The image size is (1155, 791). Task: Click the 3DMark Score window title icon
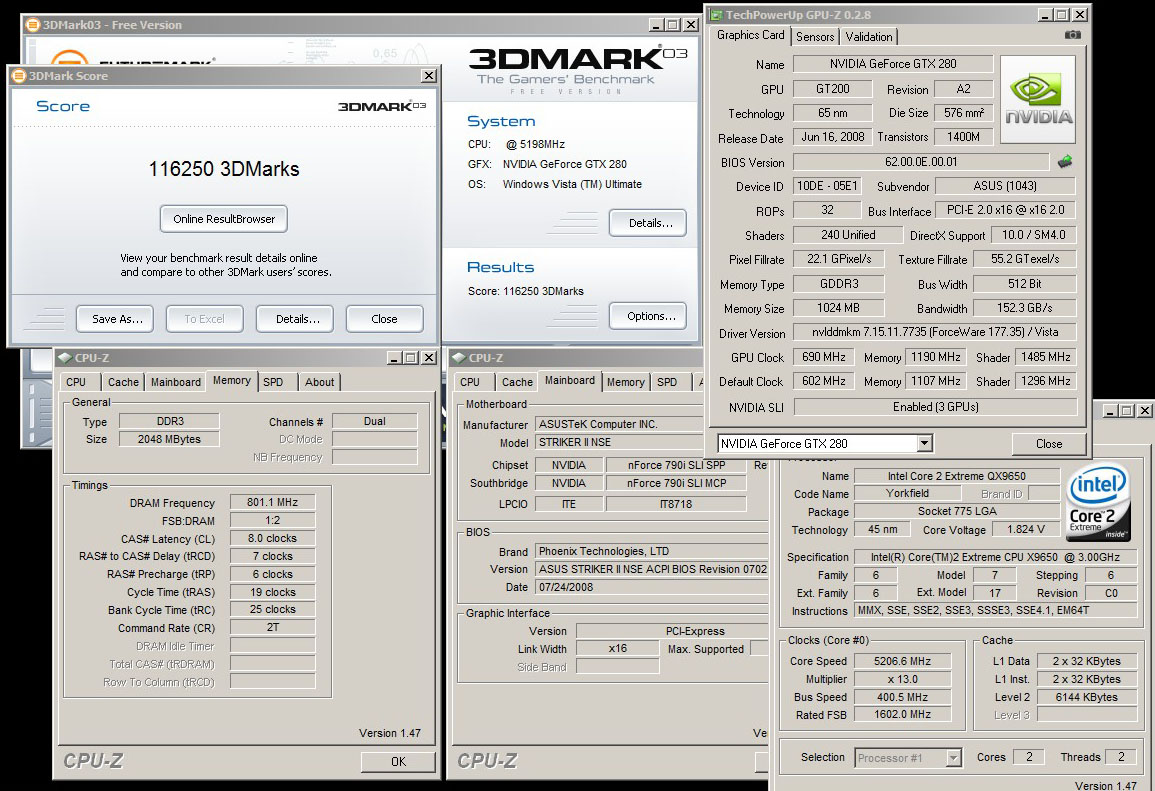pyautogui.click(x=18, y=76)
